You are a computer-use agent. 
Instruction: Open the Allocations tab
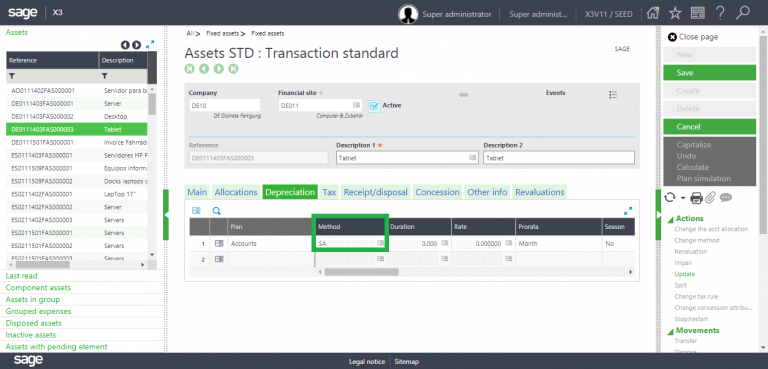(236, 192)
